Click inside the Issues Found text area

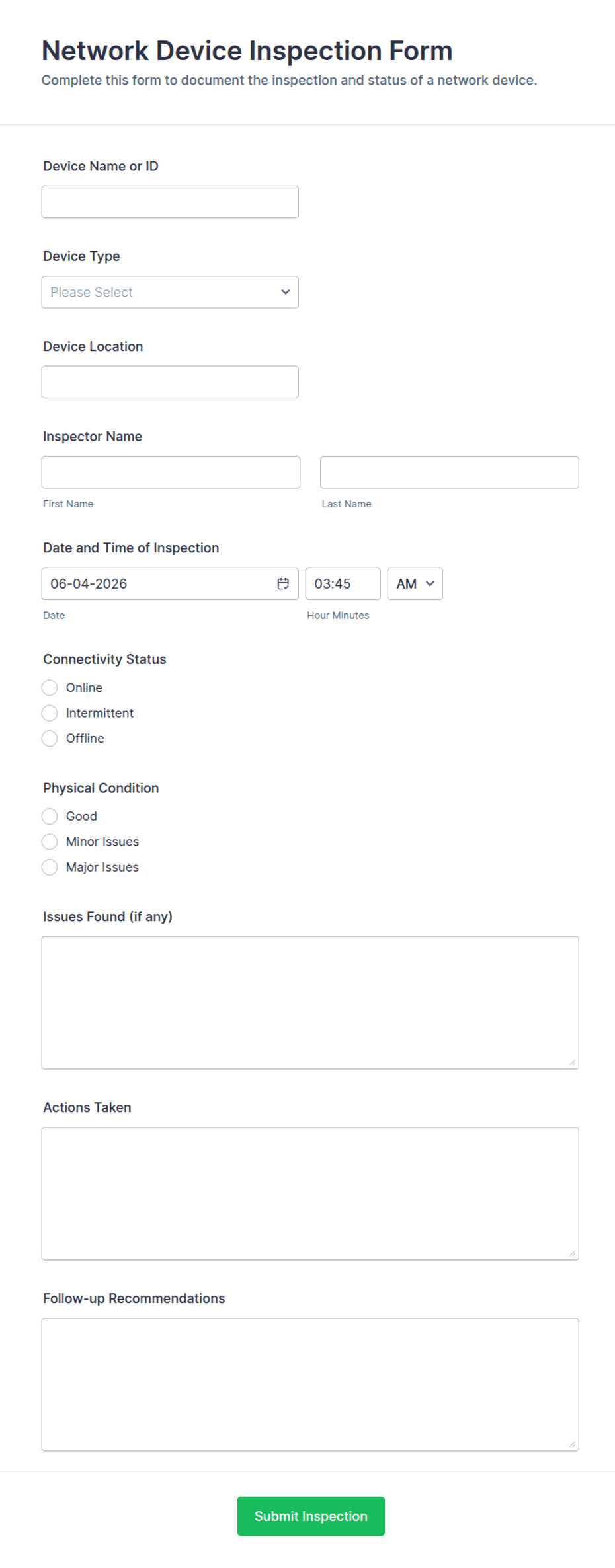(x=310, y=1002)
